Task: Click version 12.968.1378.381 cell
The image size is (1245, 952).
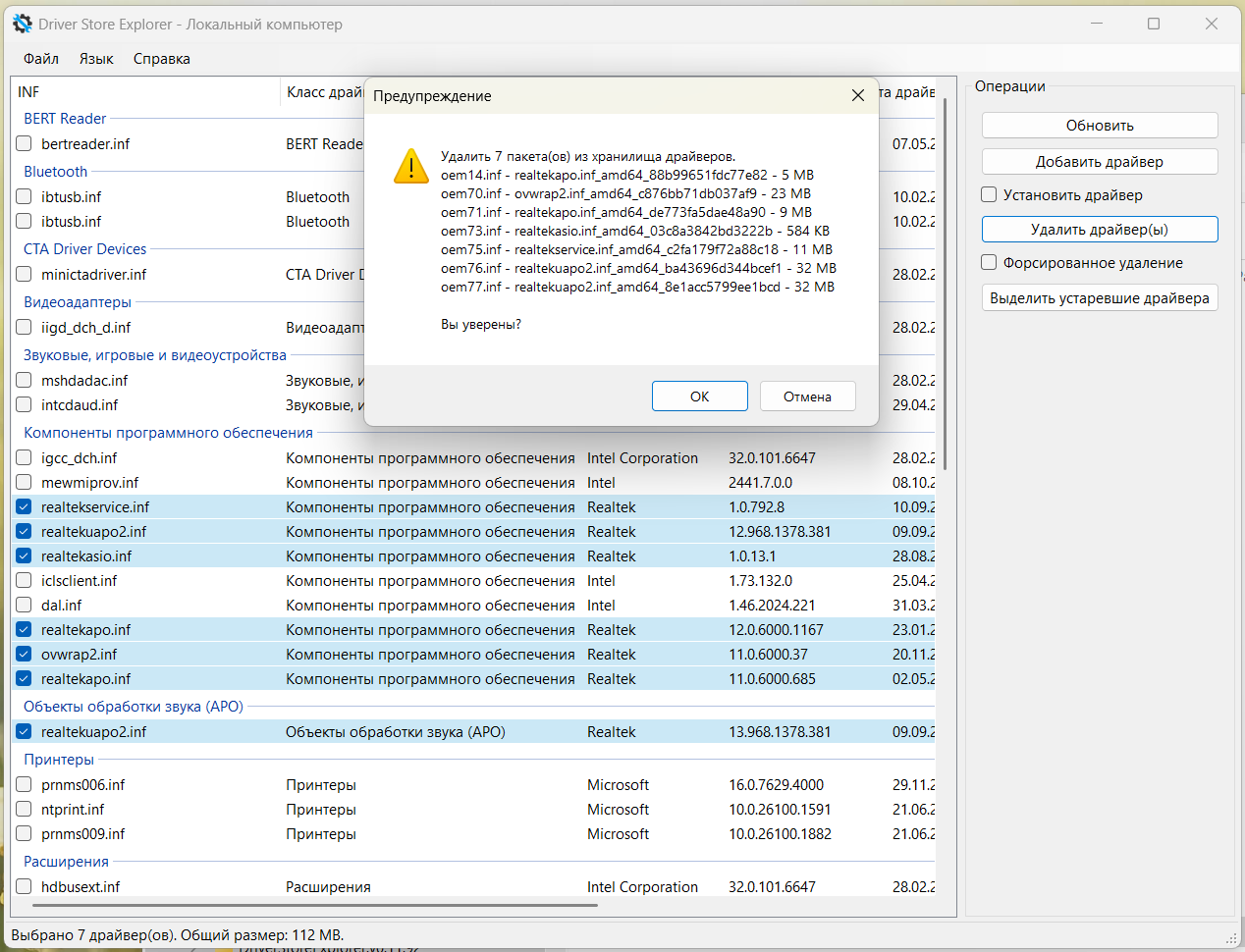Action: pyautogui.click(x=780, y=532)
